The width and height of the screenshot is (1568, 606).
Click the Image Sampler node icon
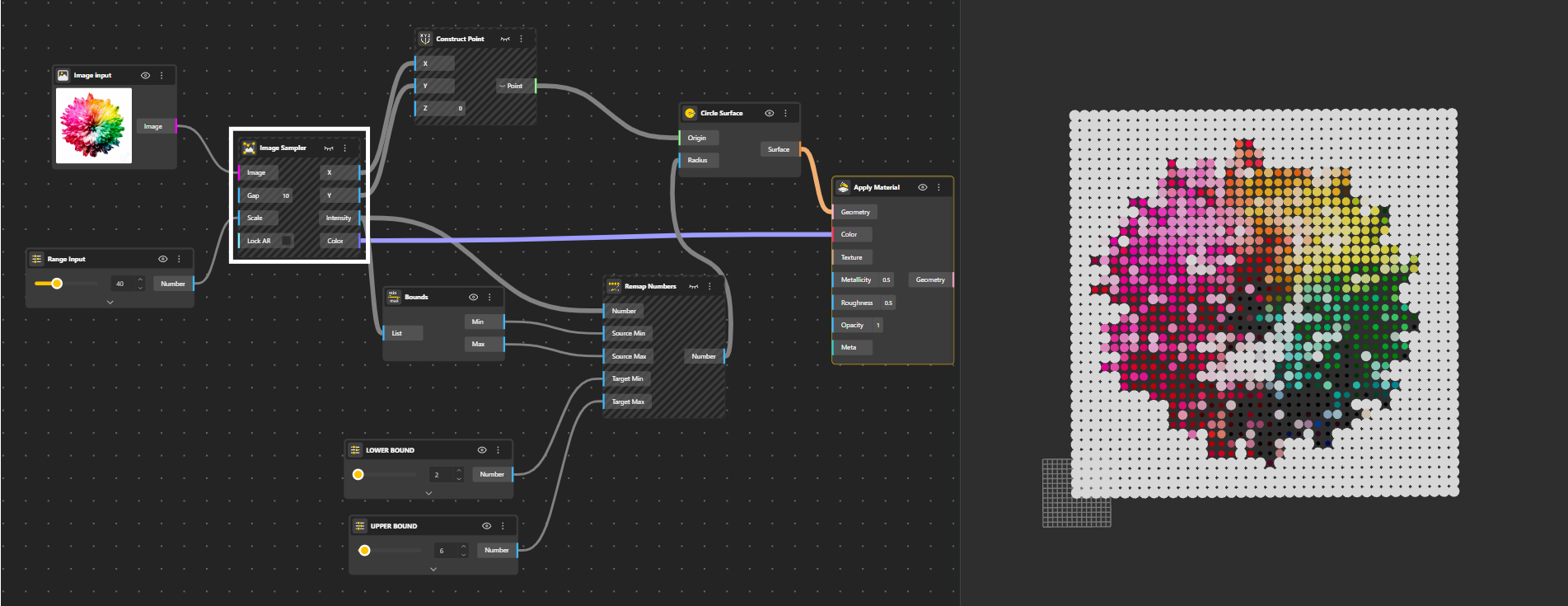[249, 148]
